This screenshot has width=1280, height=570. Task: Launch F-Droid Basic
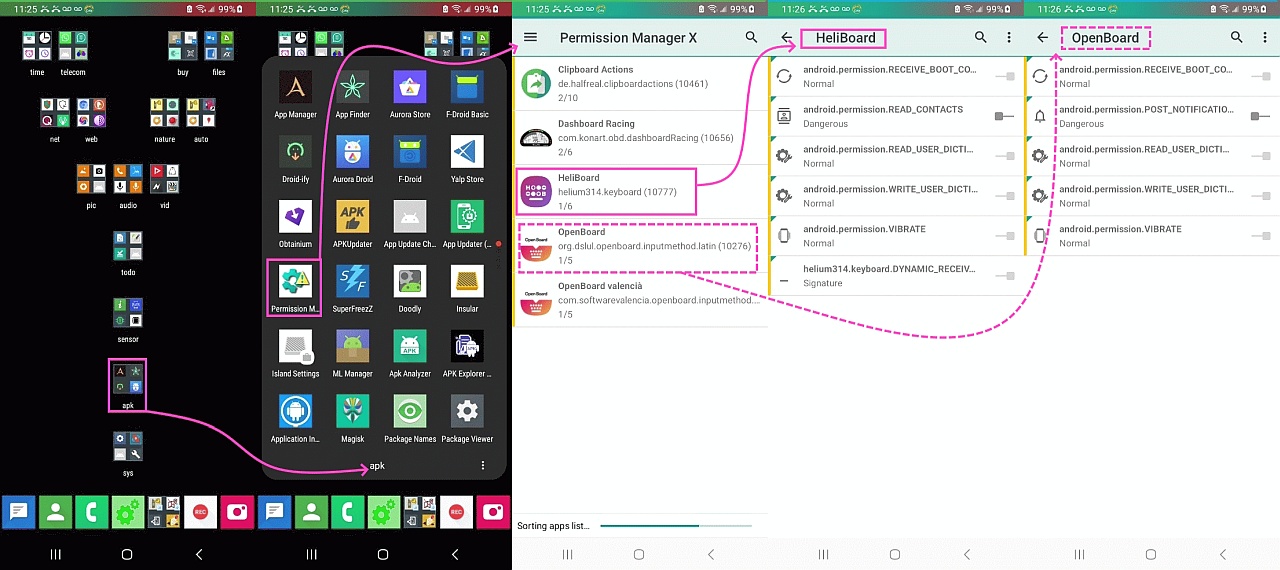[467, 88]
